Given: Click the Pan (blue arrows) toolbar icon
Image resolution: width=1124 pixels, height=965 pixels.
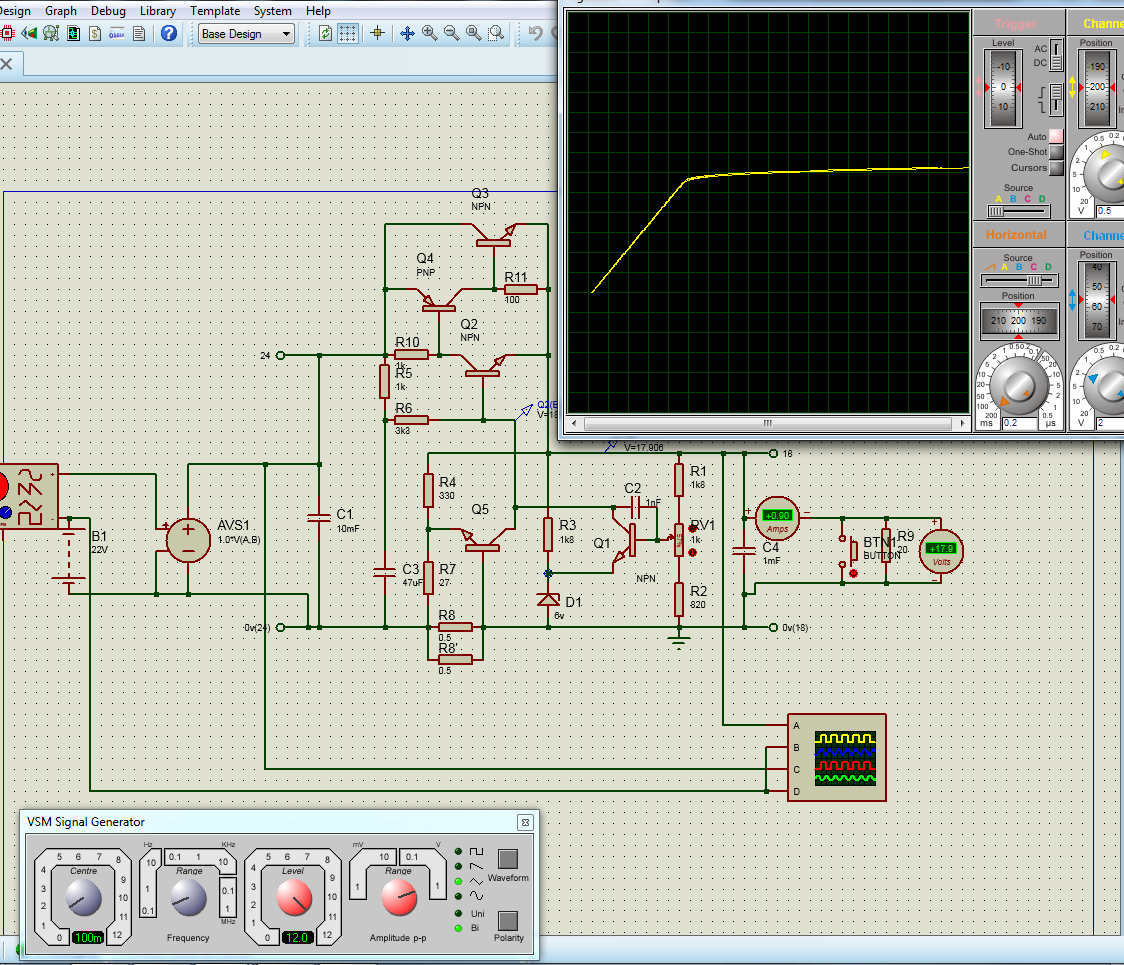Looking at the screenshot, I should (408, 33).
